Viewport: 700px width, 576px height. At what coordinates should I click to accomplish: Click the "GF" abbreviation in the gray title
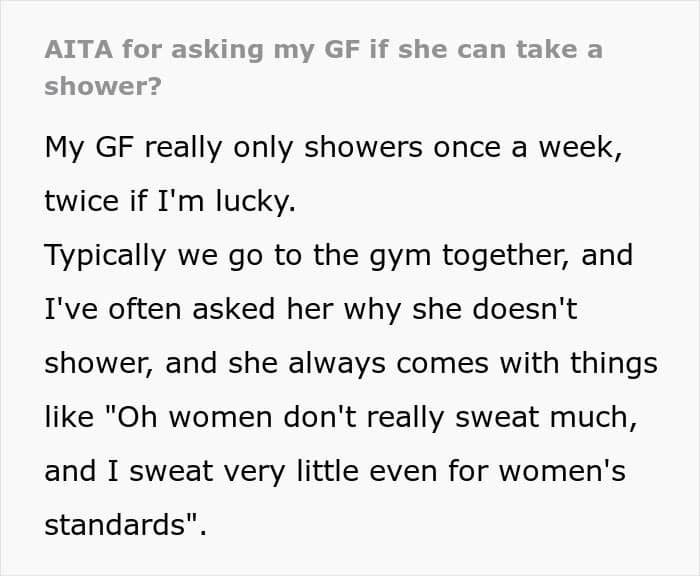point(342,49)
